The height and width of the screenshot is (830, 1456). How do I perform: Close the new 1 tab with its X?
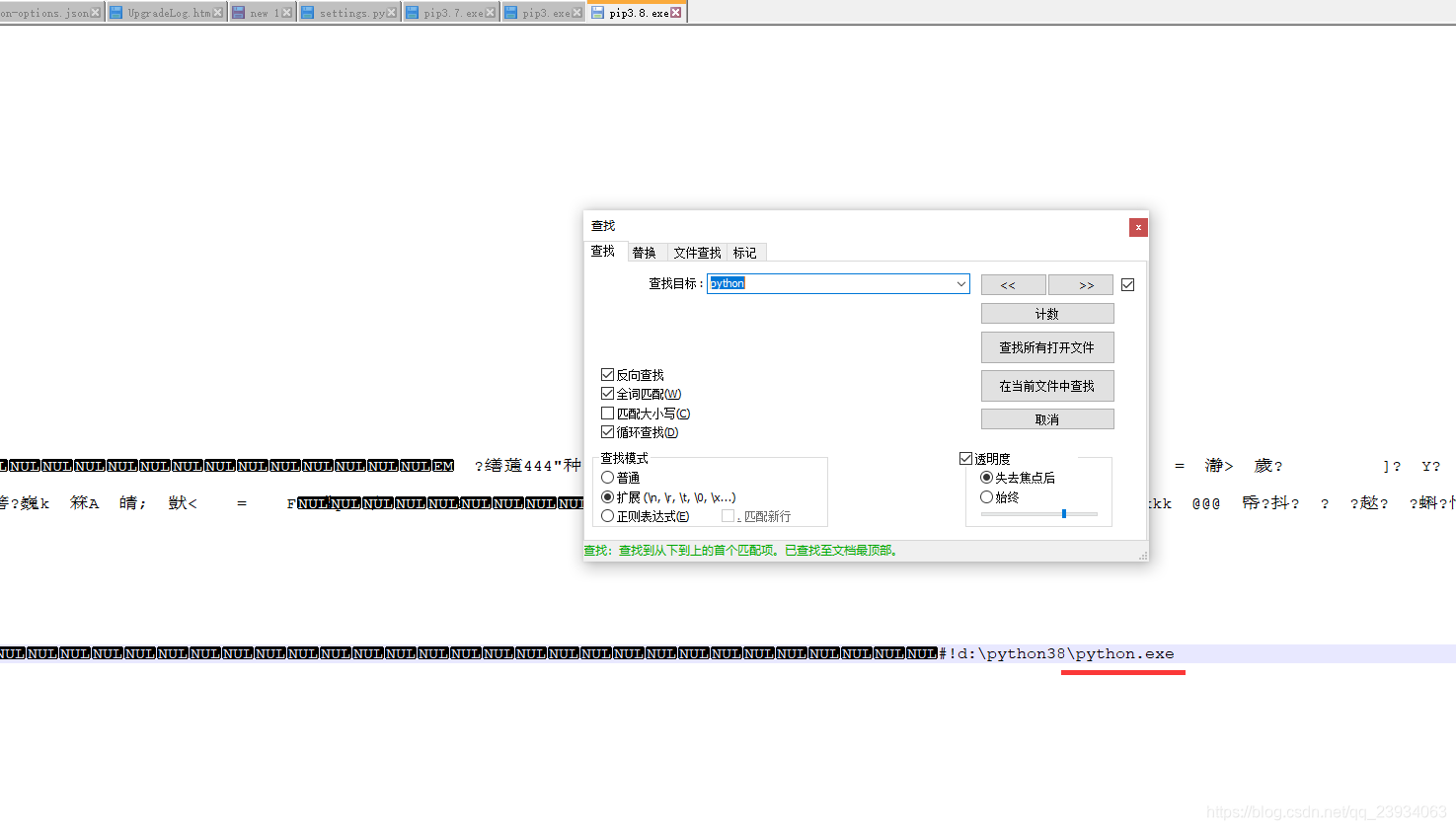click(287, 13)
